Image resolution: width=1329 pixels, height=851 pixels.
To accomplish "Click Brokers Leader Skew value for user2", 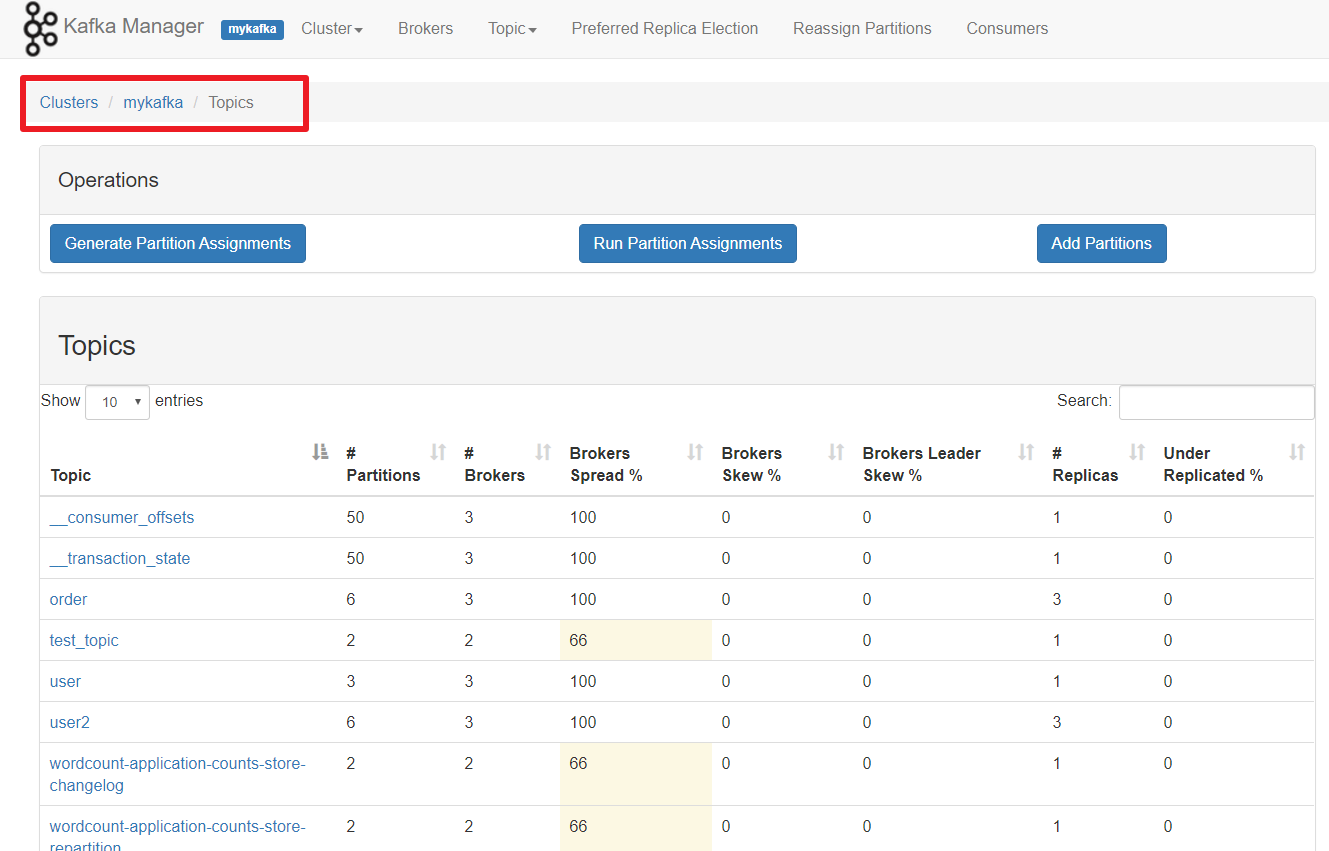I will (x=867, y=722).
